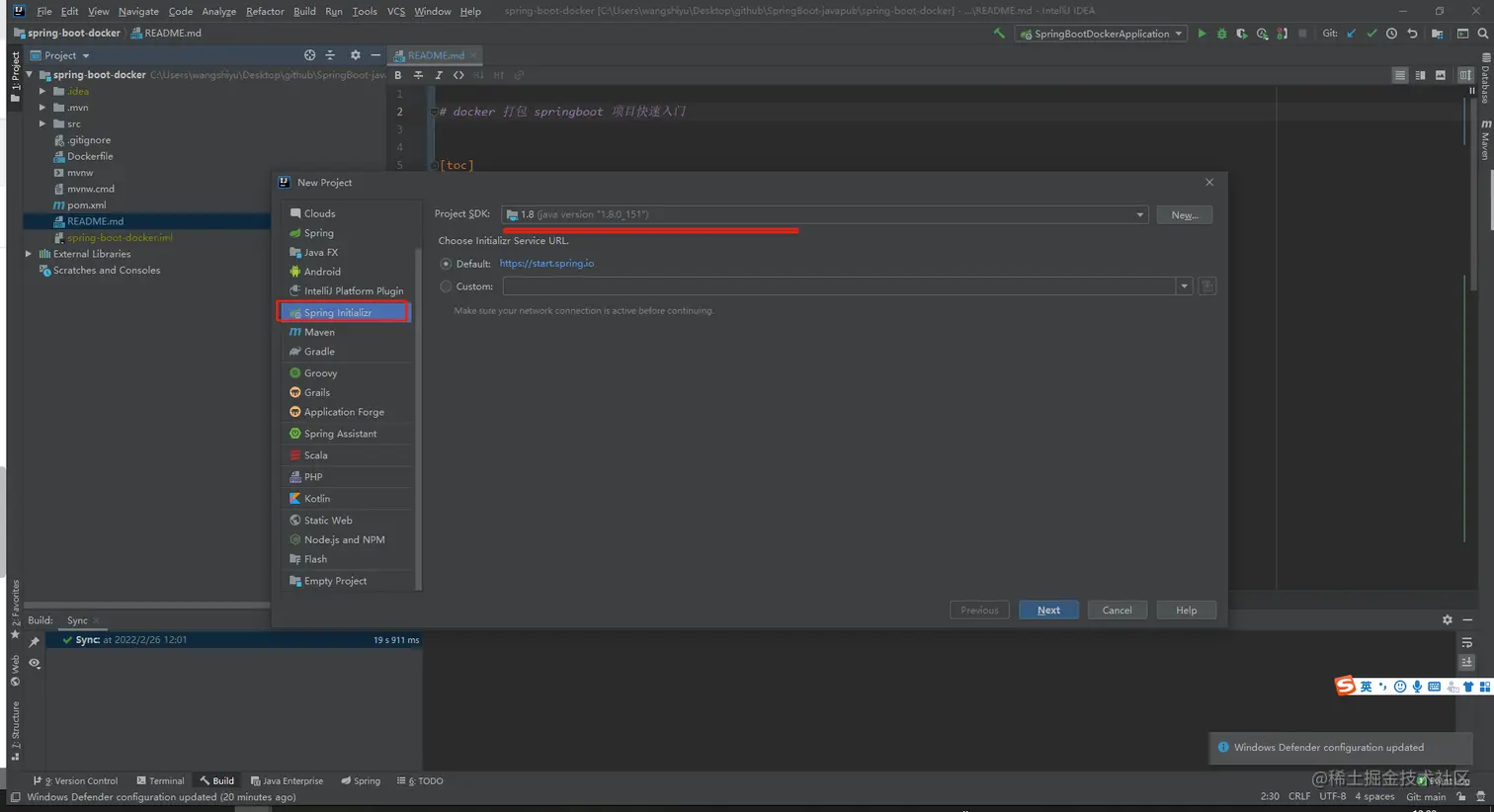Click locate file target icon in Project panel
The width and height of the screenshot is (1494, 812).
(309, 55)
